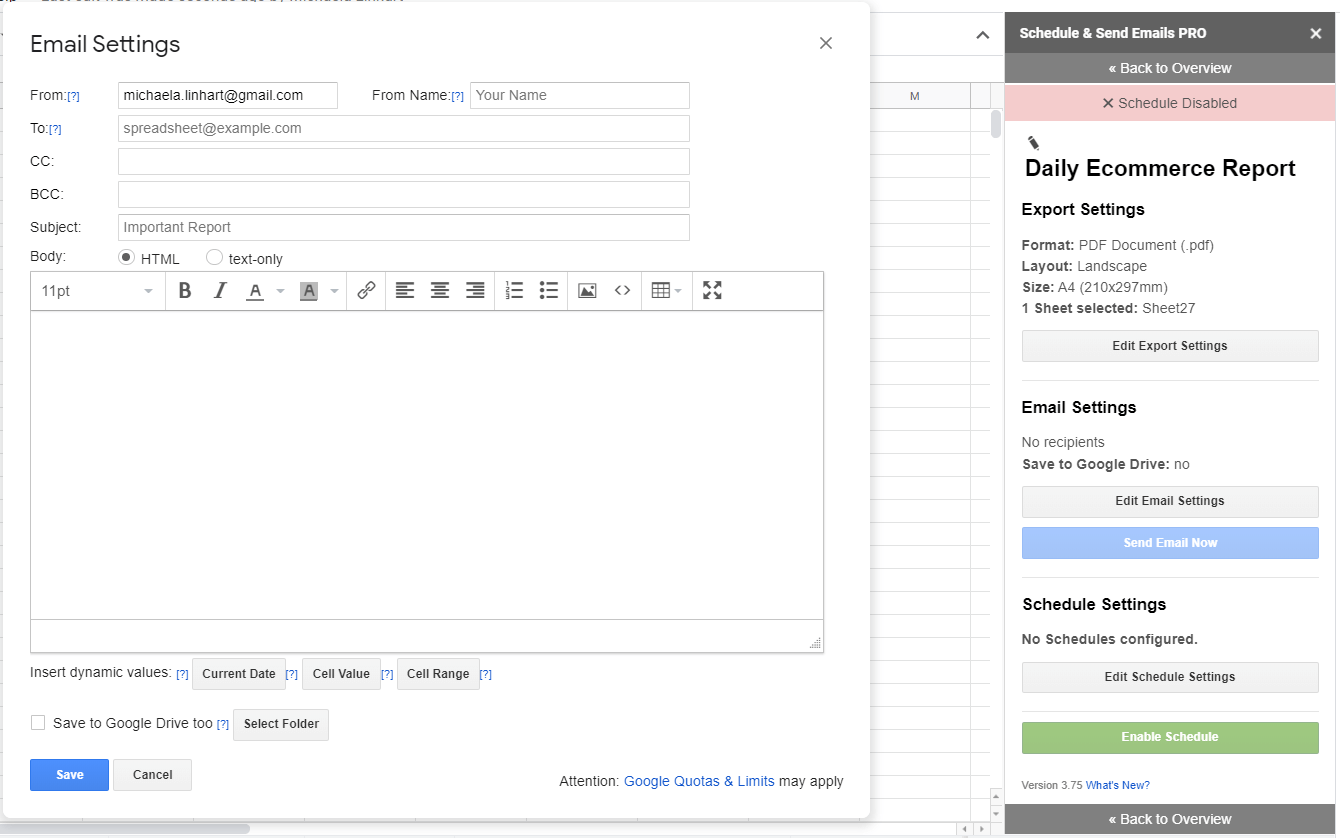1340x838 pixels.
Task: Insert a bulleted list in the body
Action: point(548,291)
